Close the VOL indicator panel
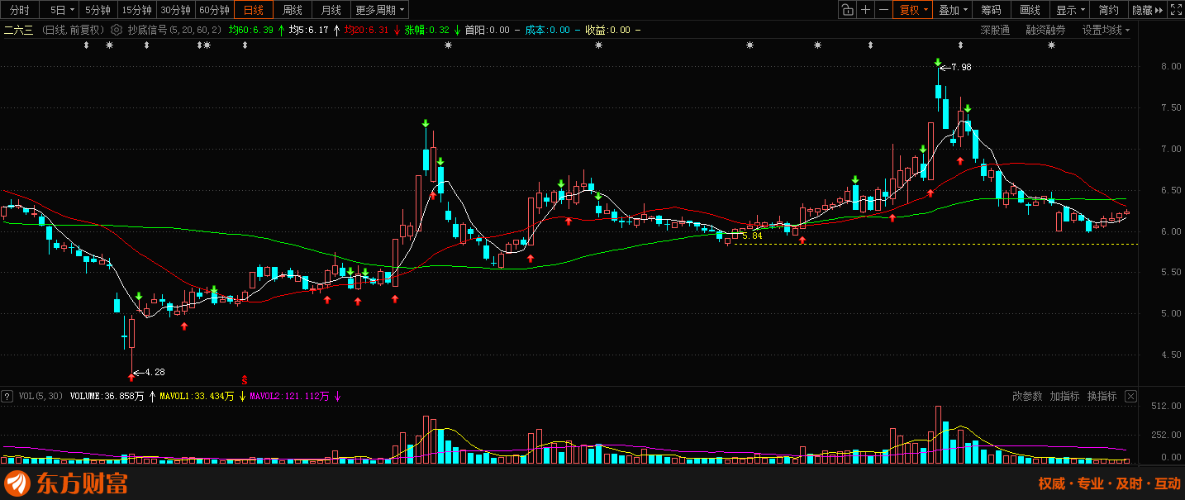This screenshot has height=500, width=1185. click(x=1131, y=396)
